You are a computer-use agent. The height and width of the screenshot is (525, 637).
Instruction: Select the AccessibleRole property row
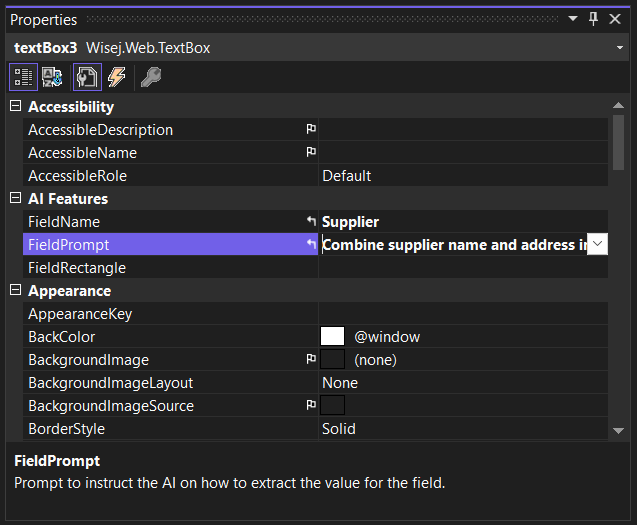[x=170, y=176]
